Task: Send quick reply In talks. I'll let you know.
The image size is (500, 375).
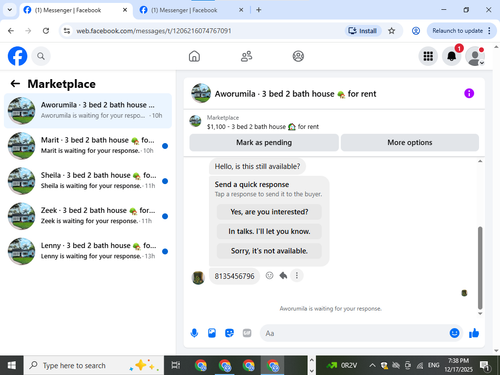Action: [x=269, y=231]
